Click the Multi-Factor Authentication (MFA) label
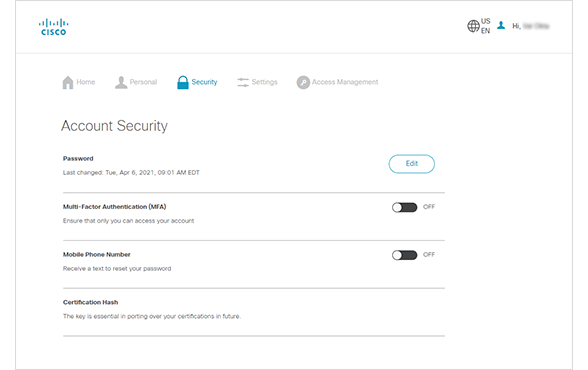588x370 pixels. (114, 207)
